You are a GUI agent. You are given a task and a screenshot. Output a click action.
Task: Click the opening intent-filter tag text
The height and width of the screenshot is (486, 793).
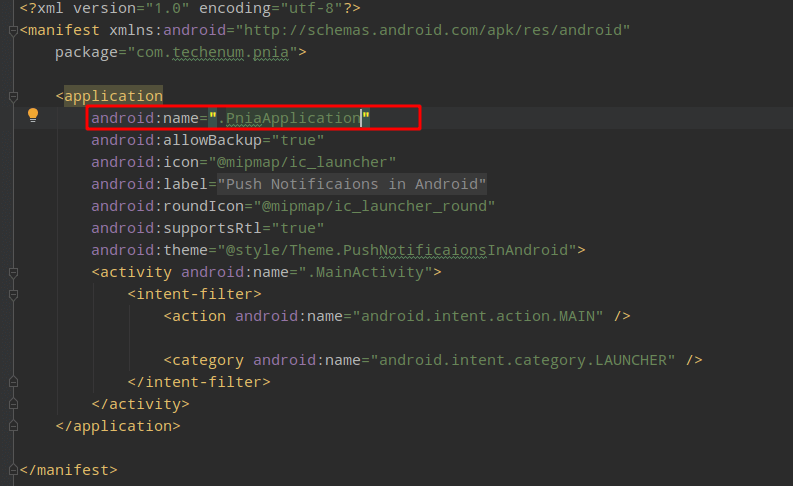[195, 294]
